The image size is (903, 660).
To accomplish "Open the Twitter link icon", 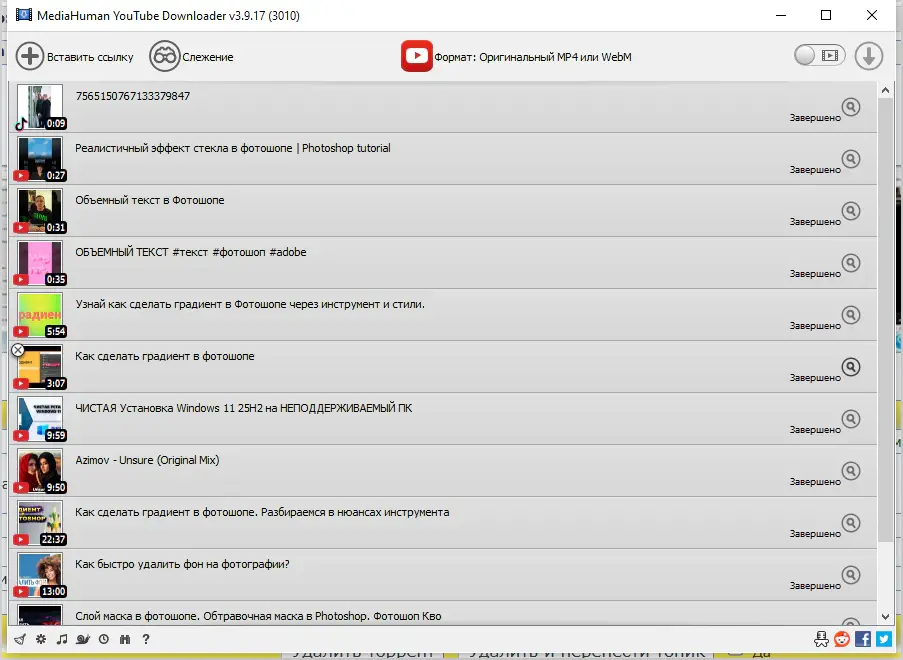I will click(x=884, y=639).
